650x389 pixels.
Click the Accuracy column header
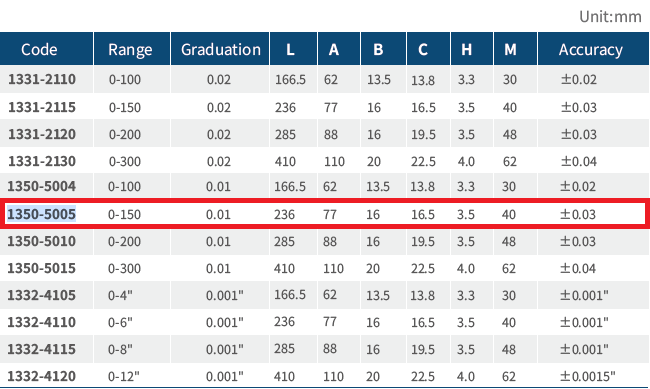pos(591,50)
